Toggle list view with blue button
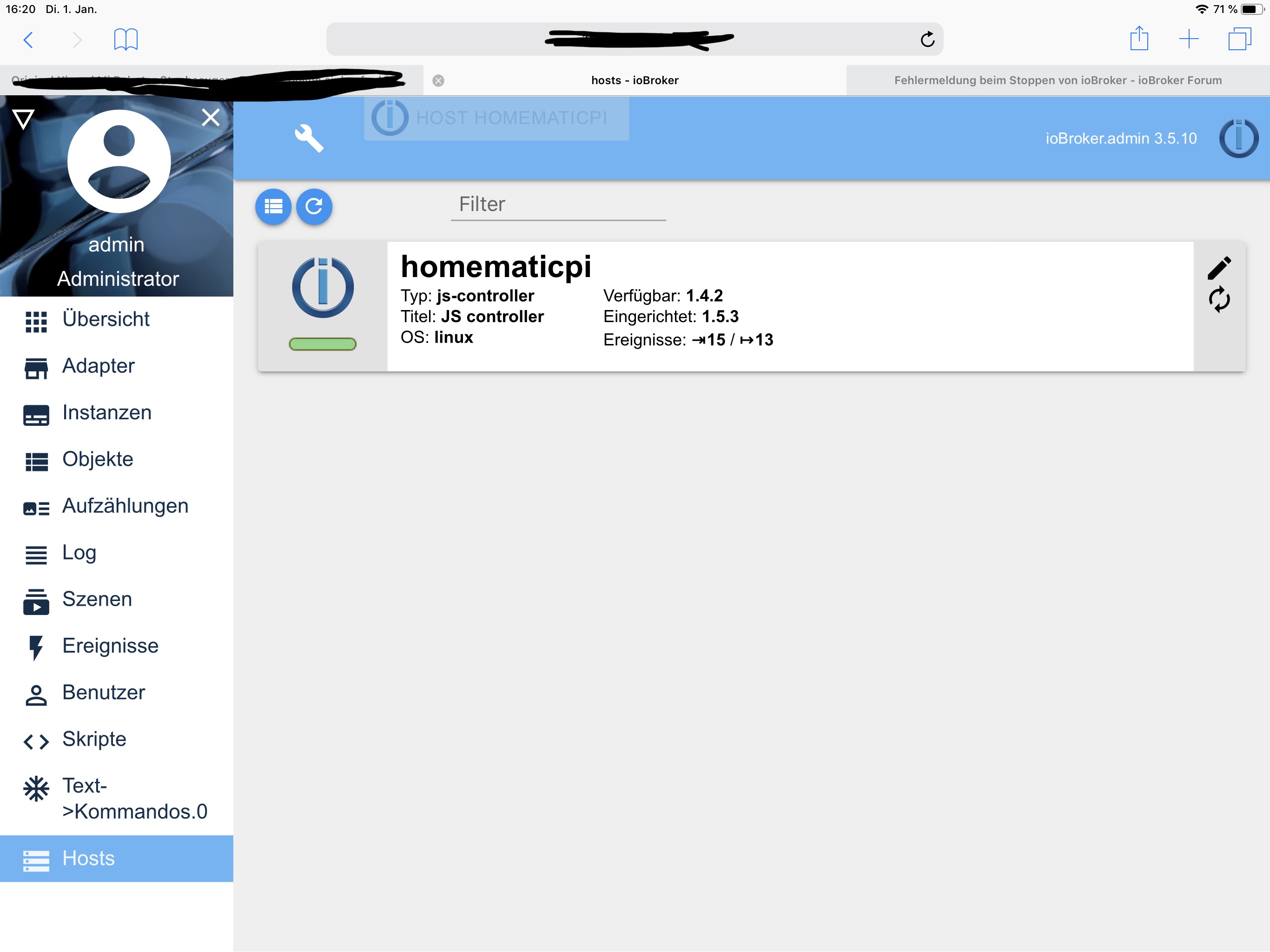This screenshot has width=1270, height=952. coord(273,206)
